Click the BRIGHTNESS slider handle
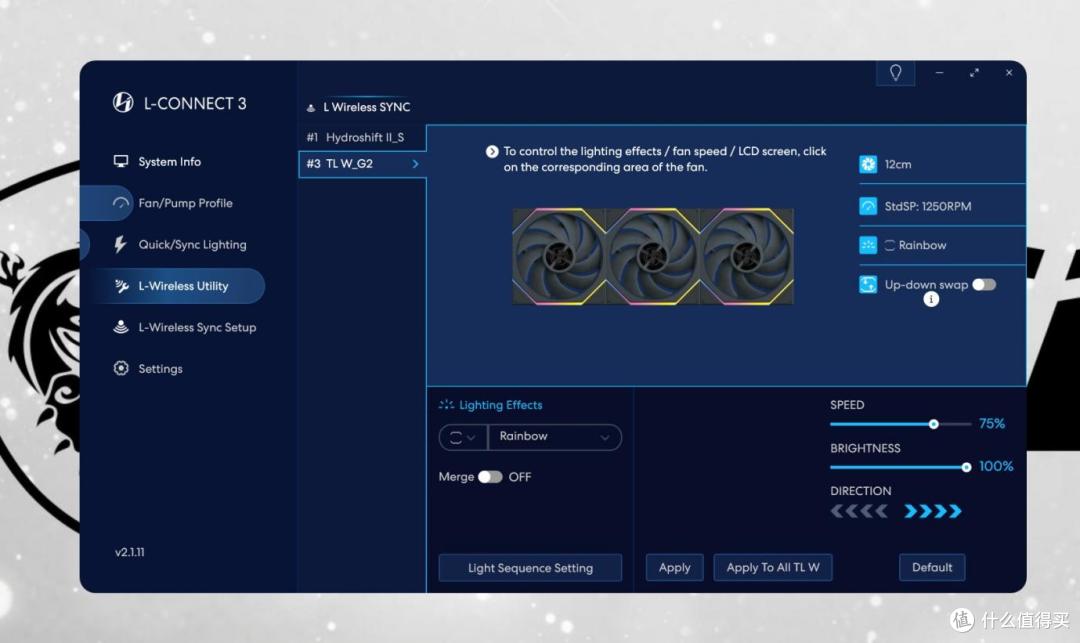 click(x=966, y=467)
